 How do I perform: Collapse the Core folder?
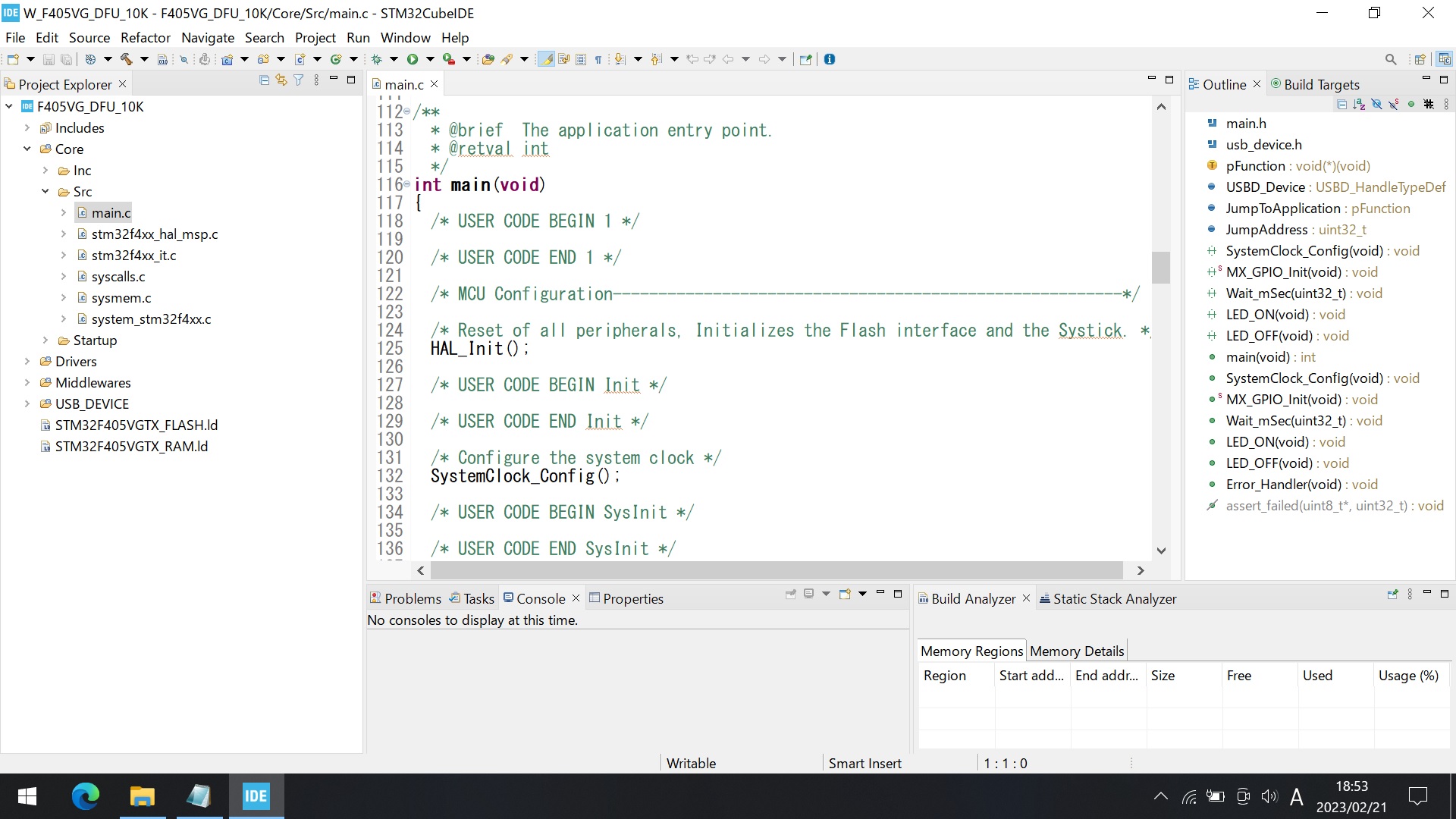(27, 149)
